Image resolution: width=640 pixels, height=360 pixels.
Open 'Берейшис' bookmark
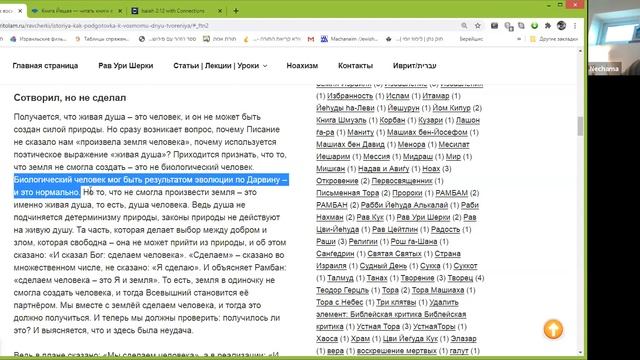(x=471, y=39)
